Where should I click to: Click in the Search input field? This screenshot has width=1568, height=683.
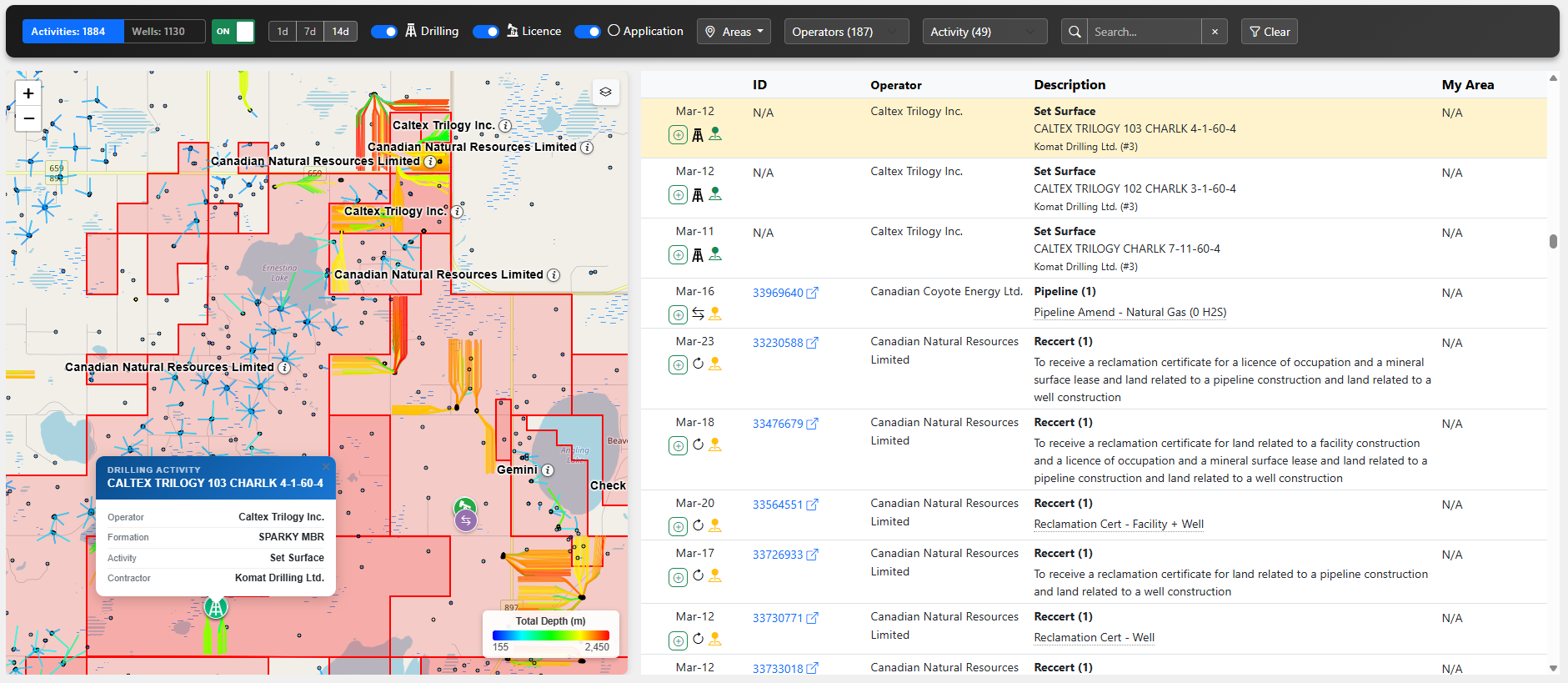[x=1145, y=32]
